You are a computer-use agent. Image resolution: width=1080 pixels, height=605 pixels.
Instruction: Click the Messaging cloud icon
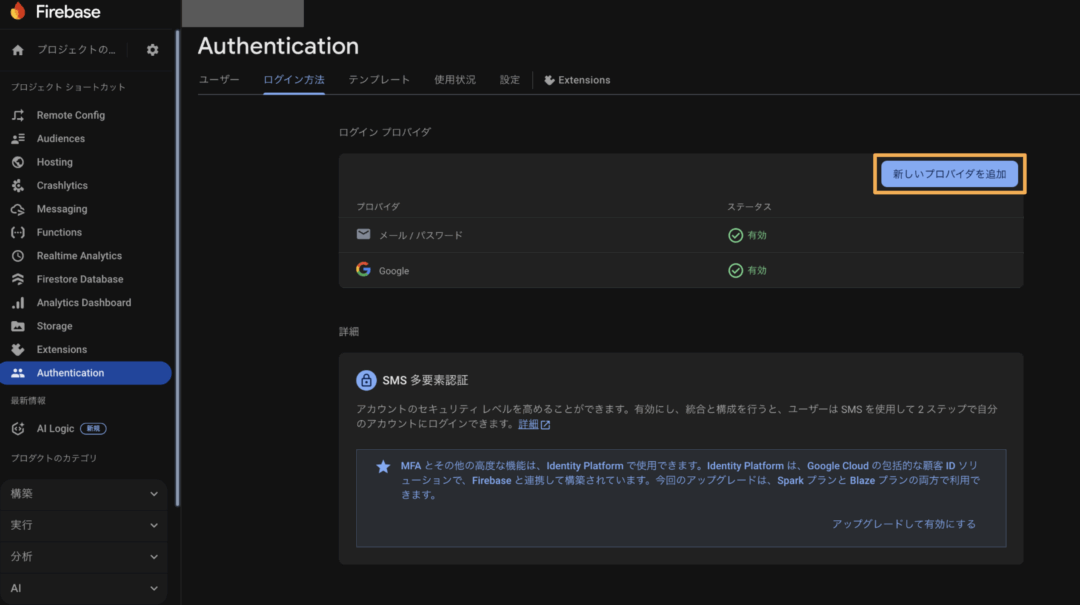click(18, 209)
